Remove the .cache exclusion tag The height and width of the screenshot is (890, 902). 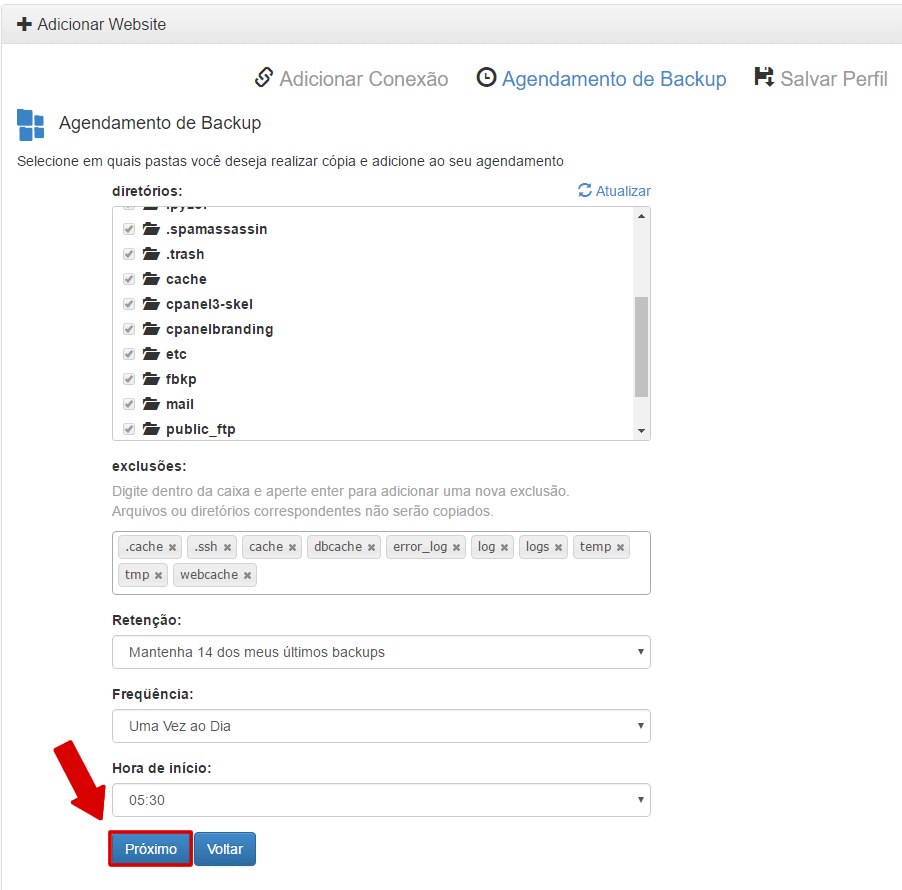pyautogui.click(x=172, y=548)
